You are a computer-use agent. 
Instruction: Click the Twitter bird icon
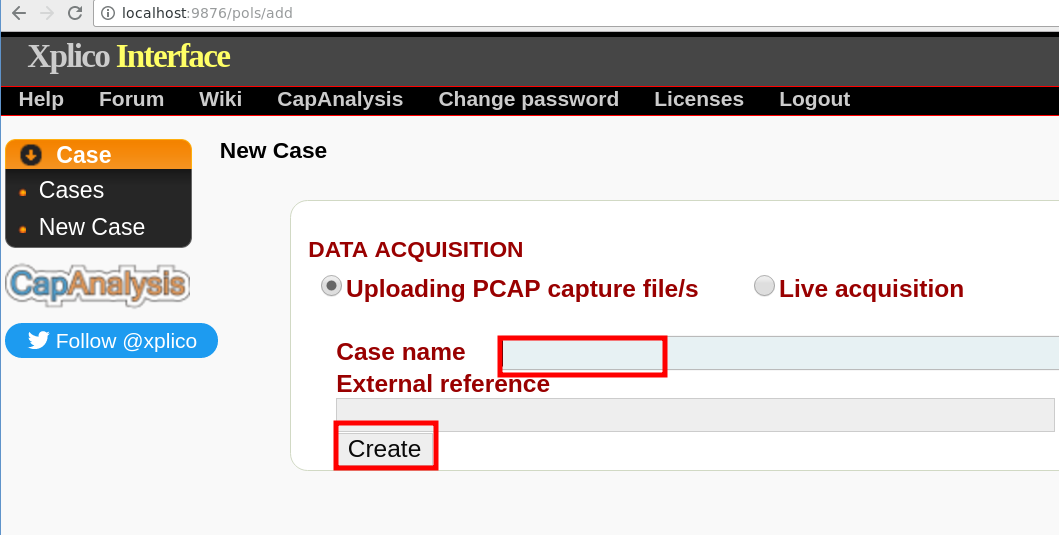38,340
